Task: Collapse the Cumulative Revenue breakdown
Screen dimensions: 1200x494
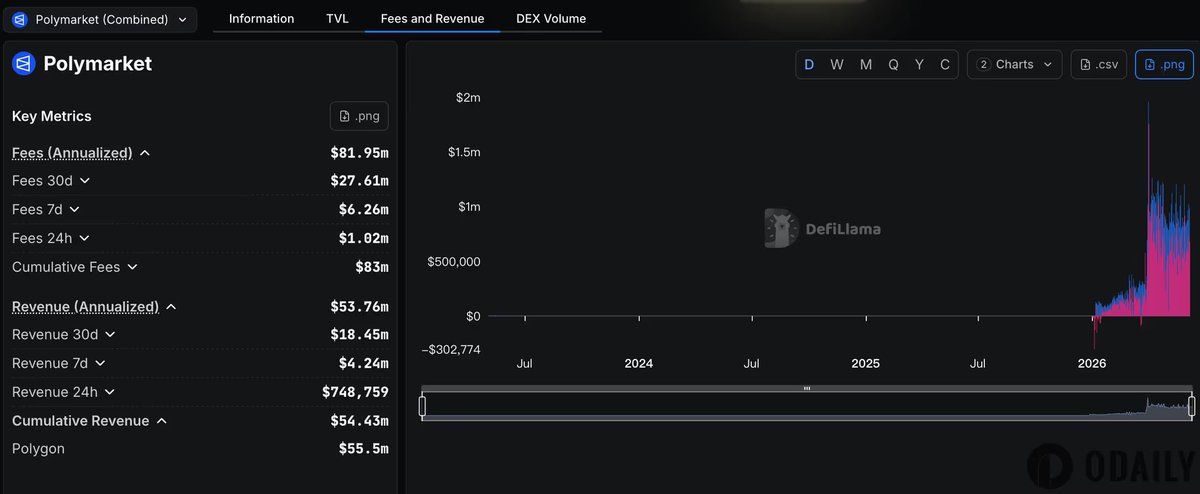Action: pos(161,421)
